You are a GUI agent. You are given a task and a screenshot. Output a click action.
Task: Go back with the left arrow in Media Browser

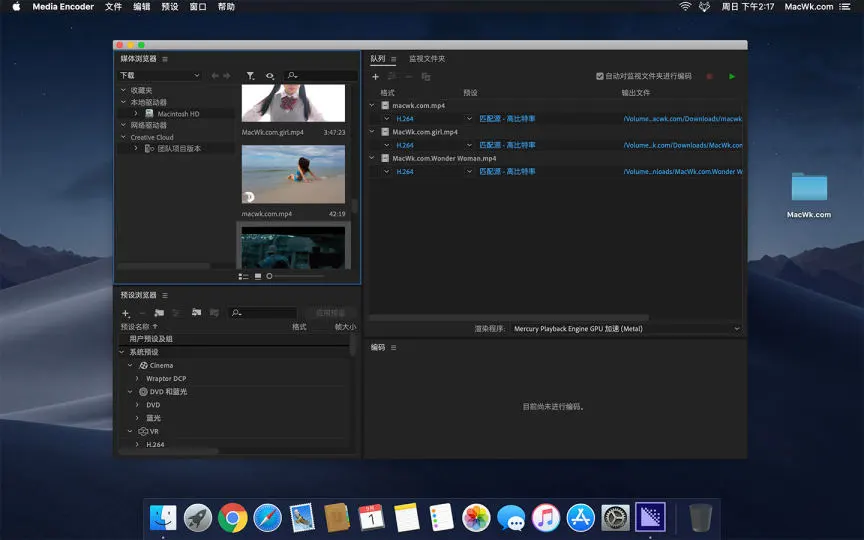[x=215, y=75]
